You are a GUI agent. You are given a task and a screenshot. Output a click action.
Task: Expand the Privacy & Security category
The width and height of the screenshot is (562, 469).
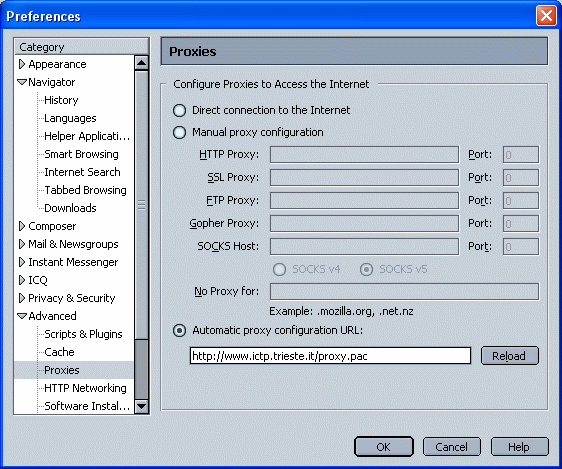tap(22, 298)
